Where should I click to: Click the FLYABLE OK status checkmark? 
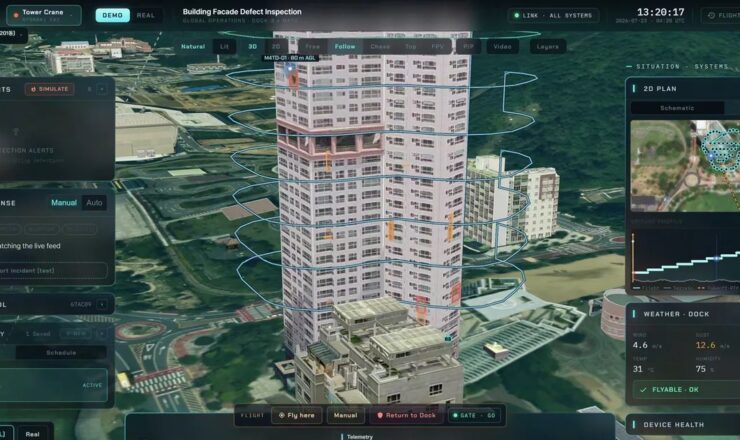[643, 389]
